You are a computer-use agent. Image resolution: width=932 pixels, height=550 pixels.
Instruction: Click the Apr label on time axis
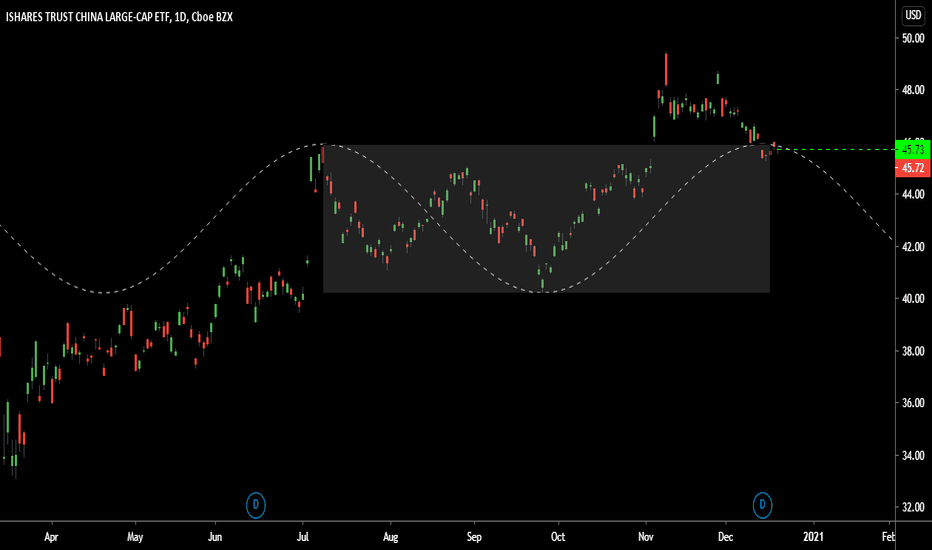tap(51, 537)
